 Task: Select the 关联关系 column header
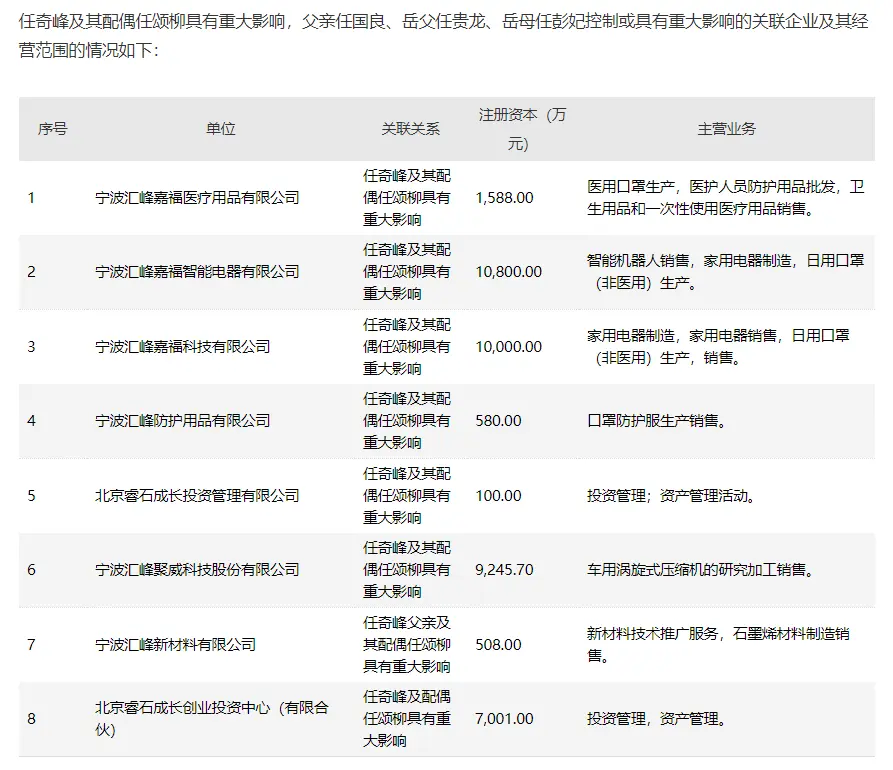(x=410, y=129)
